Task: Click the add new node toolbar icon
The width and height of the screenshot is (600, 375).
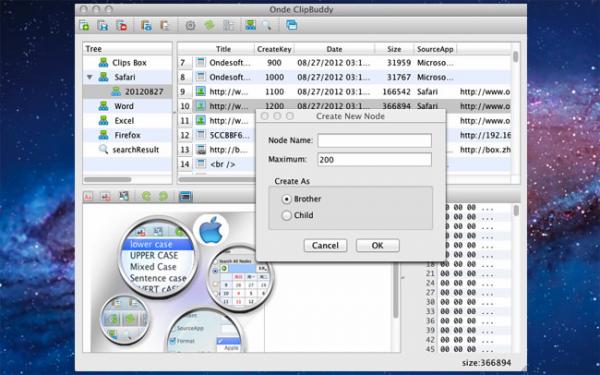Action: click(x=84, y=26)
